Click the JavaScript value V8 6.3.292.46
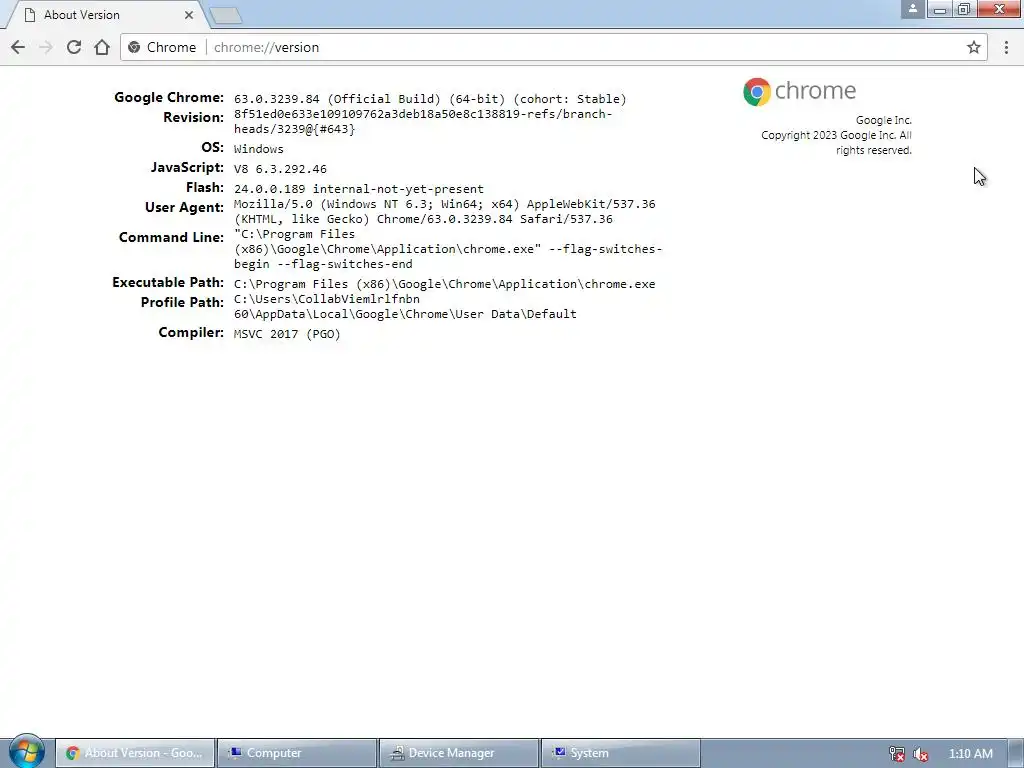Viewport: 1024px width, 768px height. coord(280,168)
